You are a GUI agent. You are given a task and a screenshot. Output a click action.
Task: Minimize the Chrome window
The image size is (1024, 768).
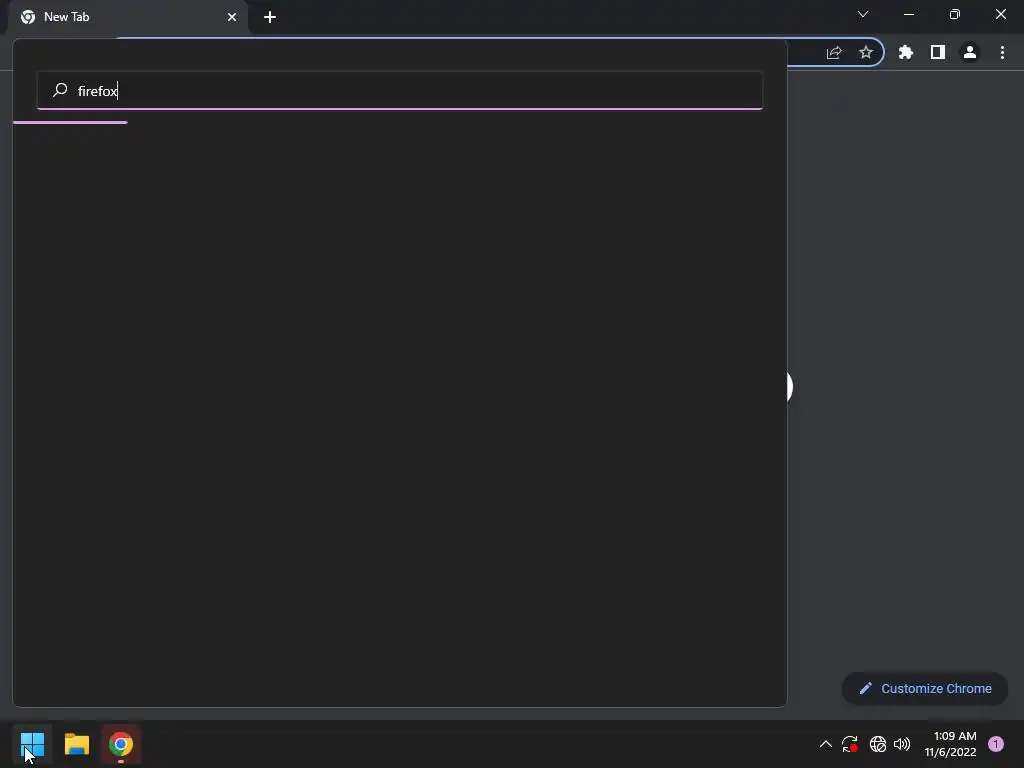click(x=908, y=14)
